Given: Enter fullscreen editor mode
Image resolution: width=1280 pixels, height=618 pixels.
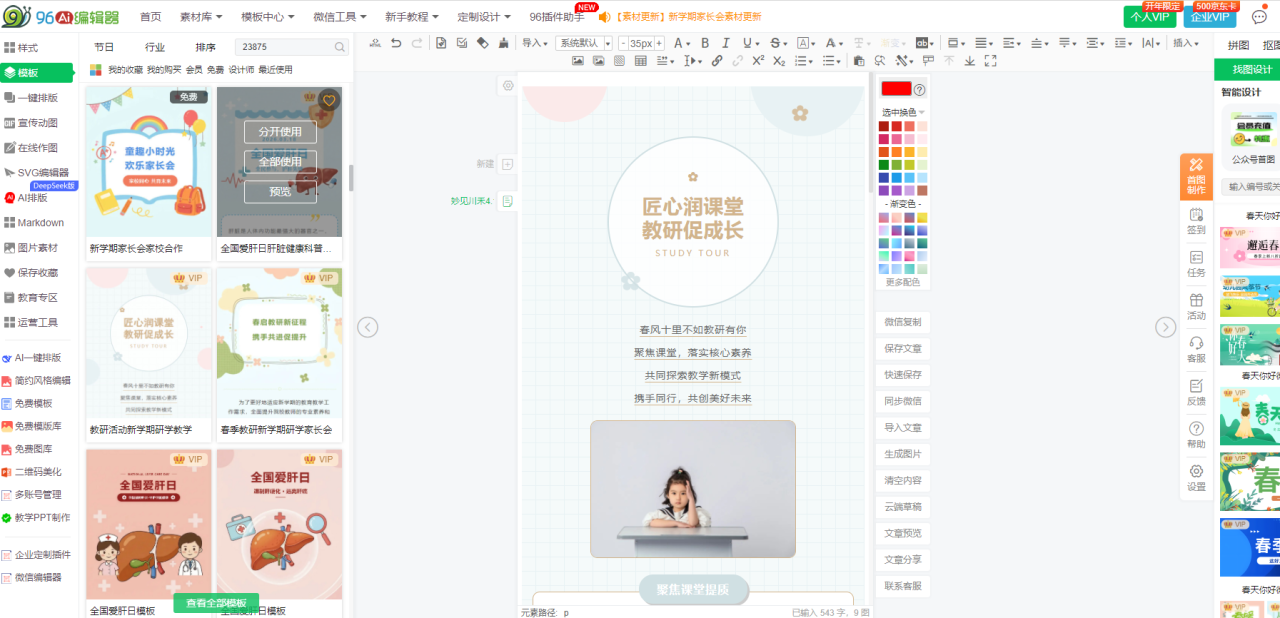Looking at the screenshot, I should click(x=990, y=61).
